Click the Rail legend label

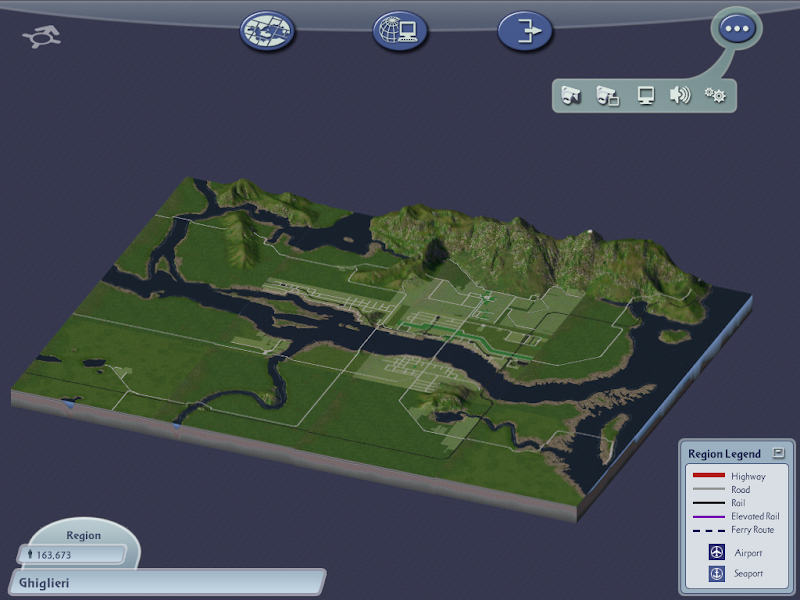pos(738,503)
